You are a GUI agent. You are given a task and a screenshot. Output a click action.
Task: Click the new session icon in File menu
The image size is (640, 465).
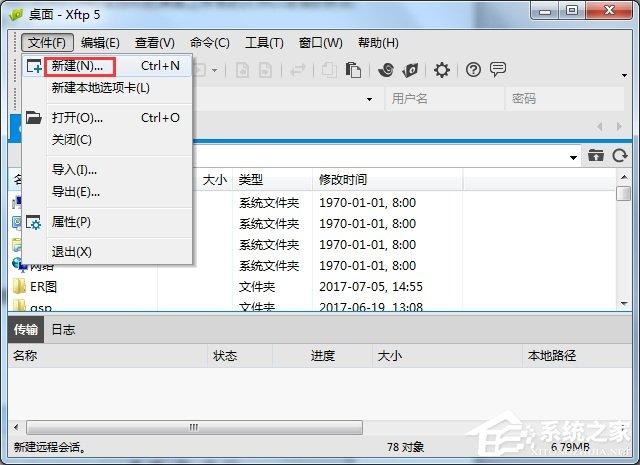pyautogui.click(x=33, y=66)
